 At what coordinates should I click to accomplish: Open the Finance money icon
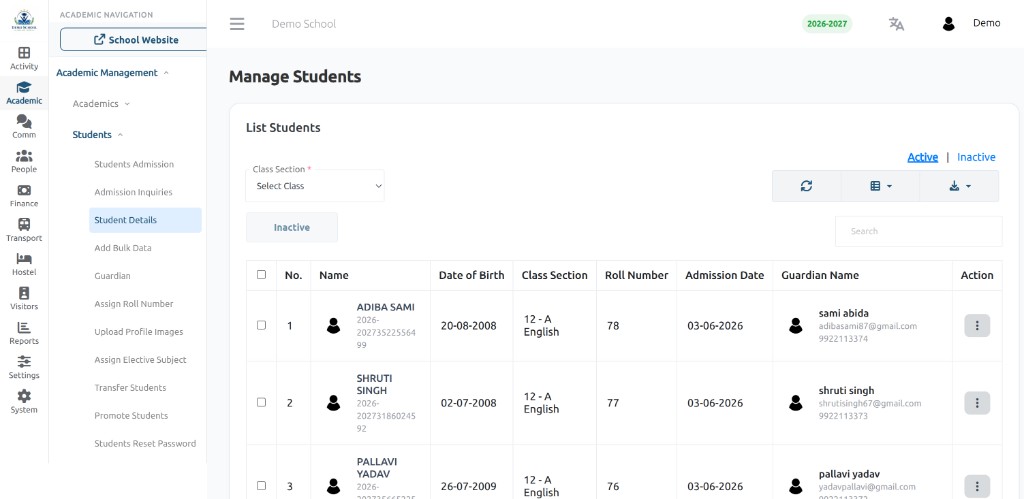click(x=24, y=190)
